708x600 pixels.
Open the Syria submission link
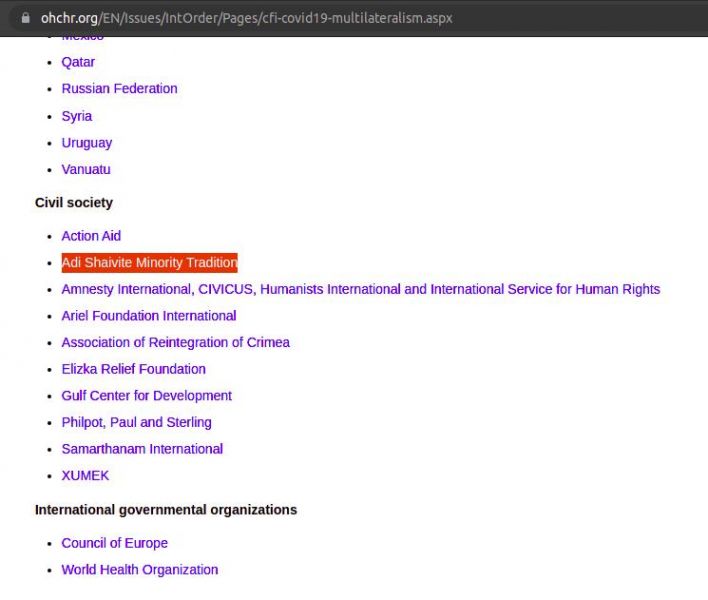click(x=77, y=116)
